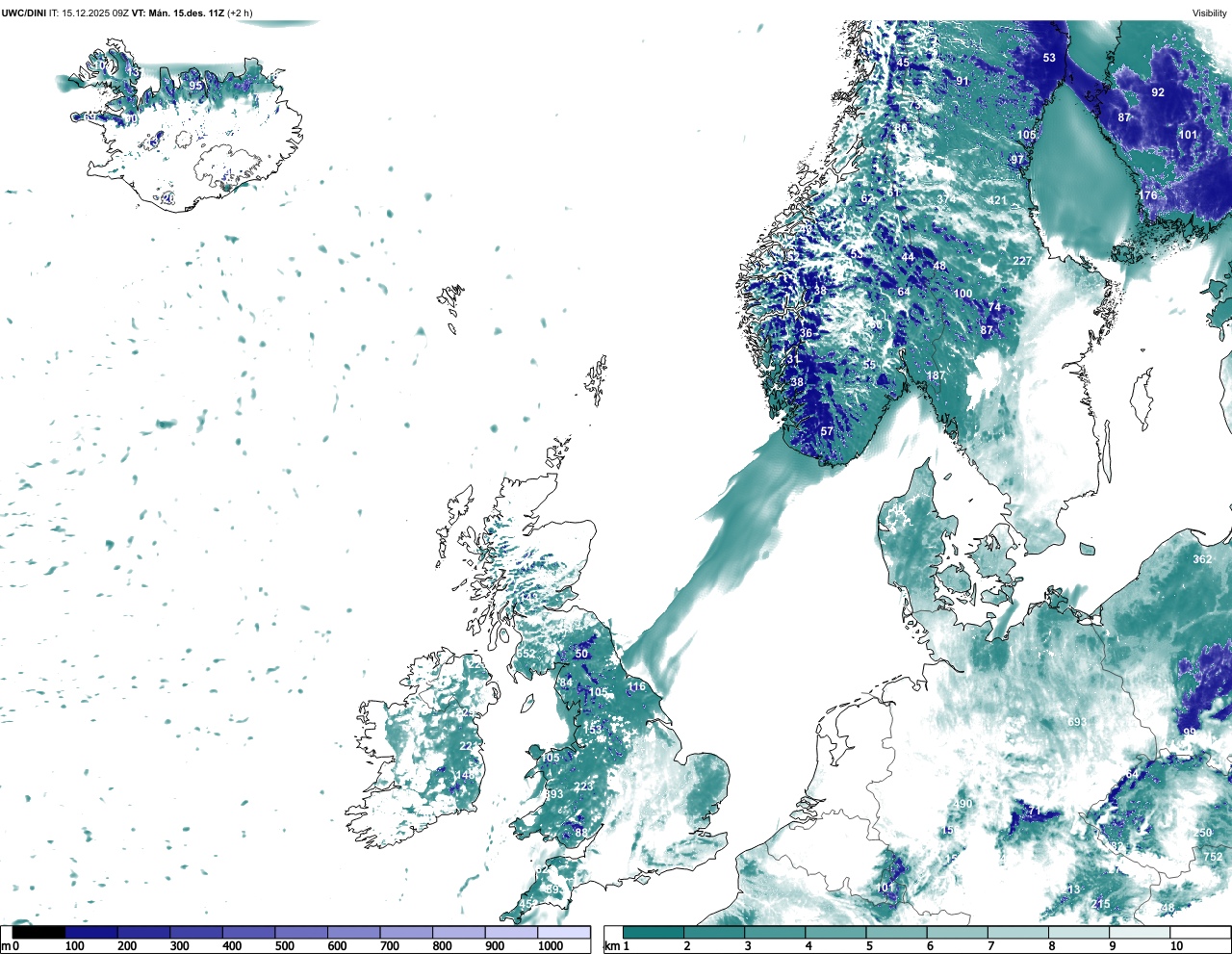The image size is (1232, 954).
Task: Click the '99' value near the right edge
Action: (1190, 733)
